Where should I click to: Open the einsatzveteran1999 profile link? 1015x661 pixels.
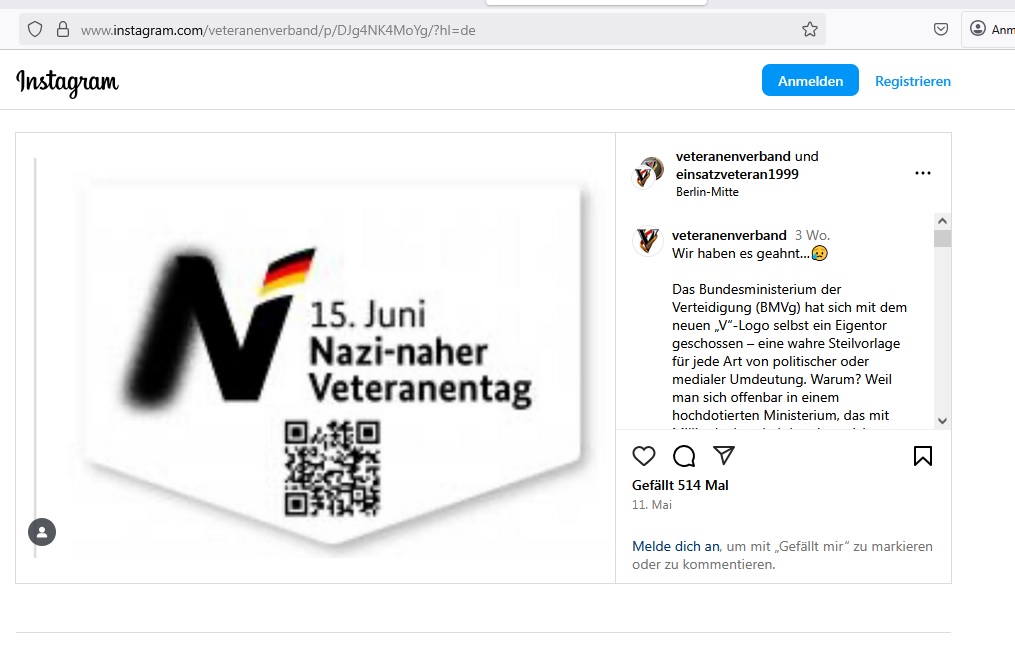click(x=737, y=174)
